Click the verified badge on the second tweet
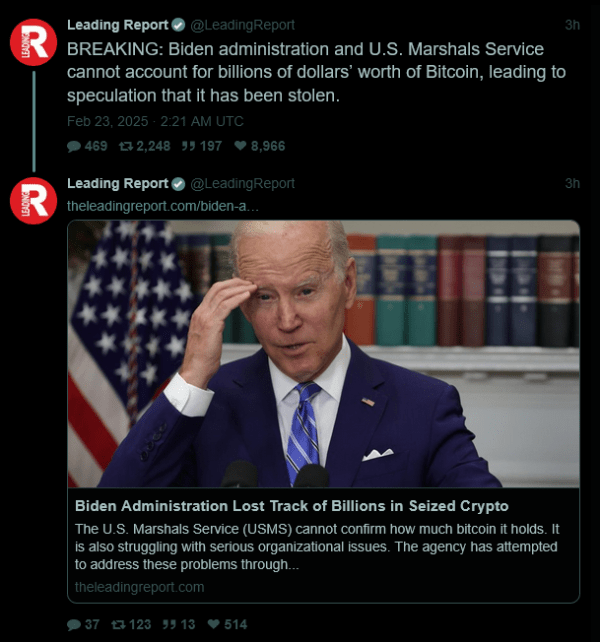 pos(178,184)
